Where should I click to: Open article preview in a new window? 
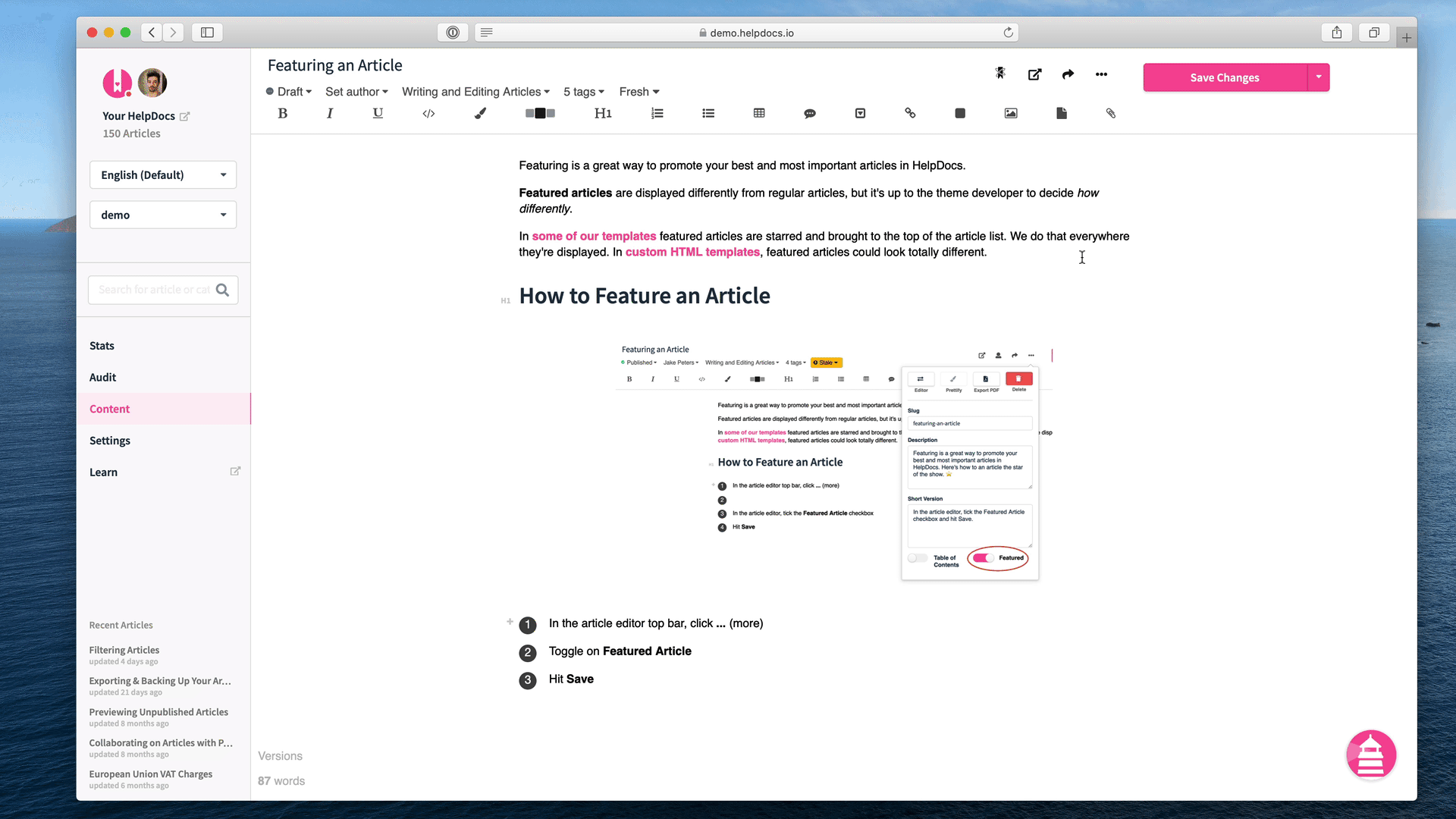(x=1034, y=74)
